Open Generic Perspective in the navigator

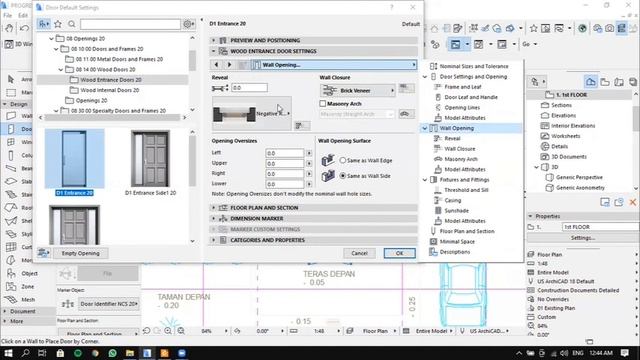(x=579, y=177)
